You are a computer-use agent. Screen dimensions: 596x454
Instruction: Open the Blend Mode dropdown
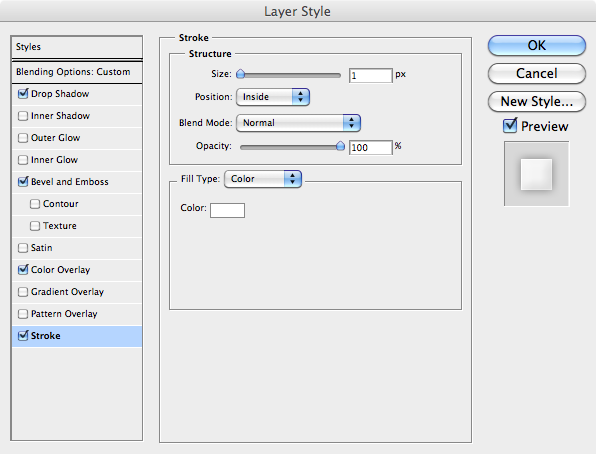pos(298,123)
